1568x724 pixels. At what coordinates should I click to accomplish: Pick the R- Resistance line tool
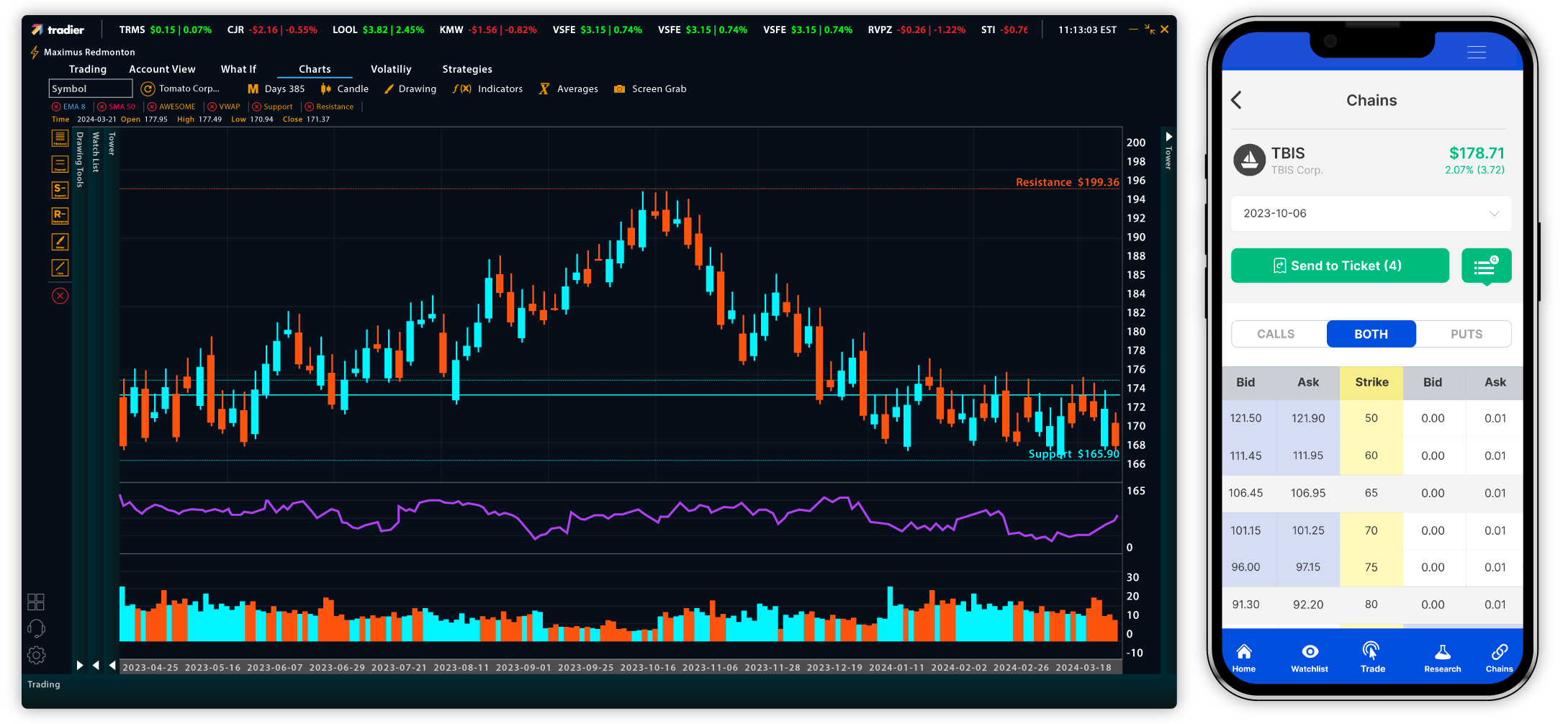[60, 215]
